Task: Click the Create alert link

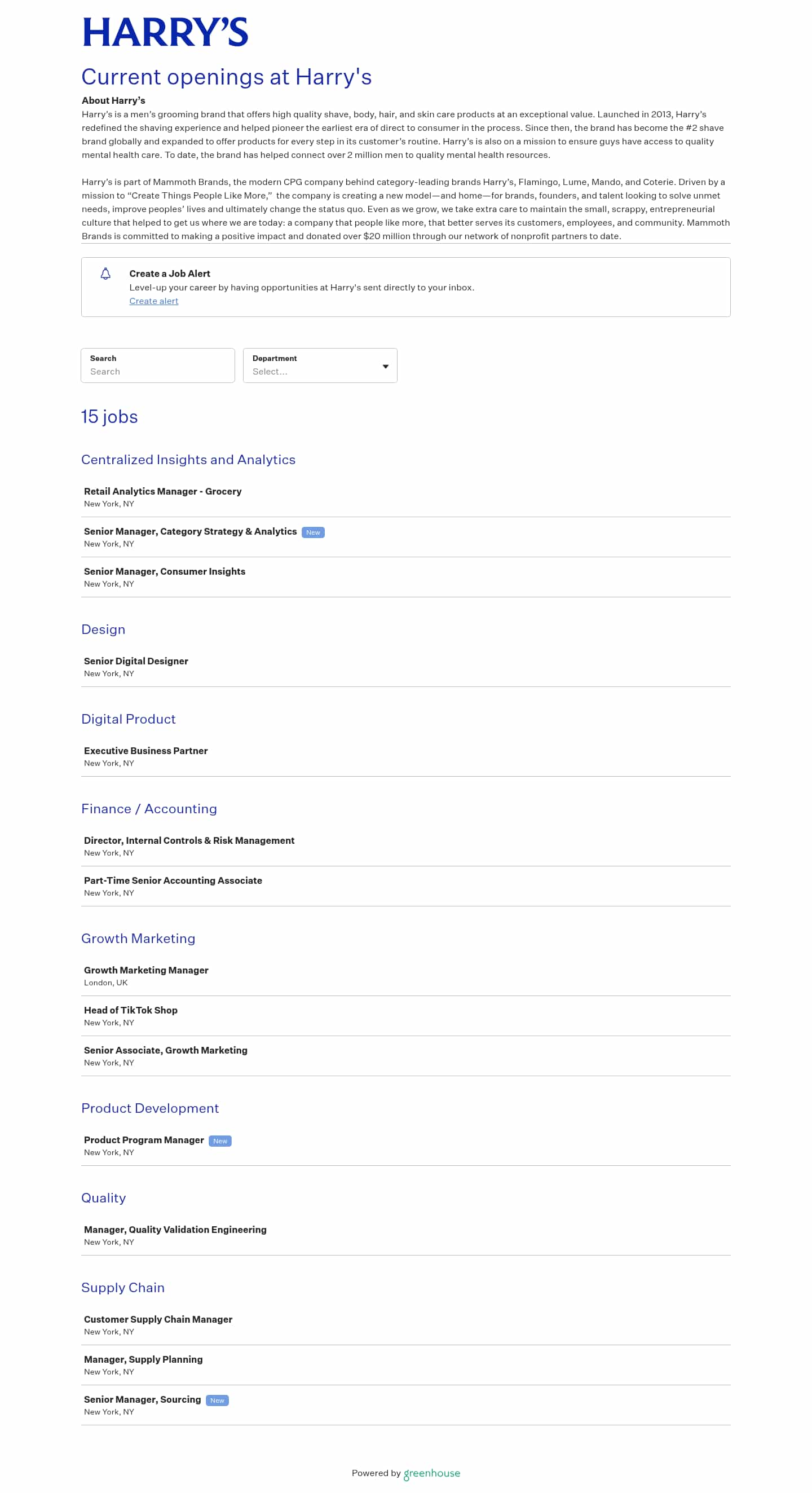Action: 153,301
